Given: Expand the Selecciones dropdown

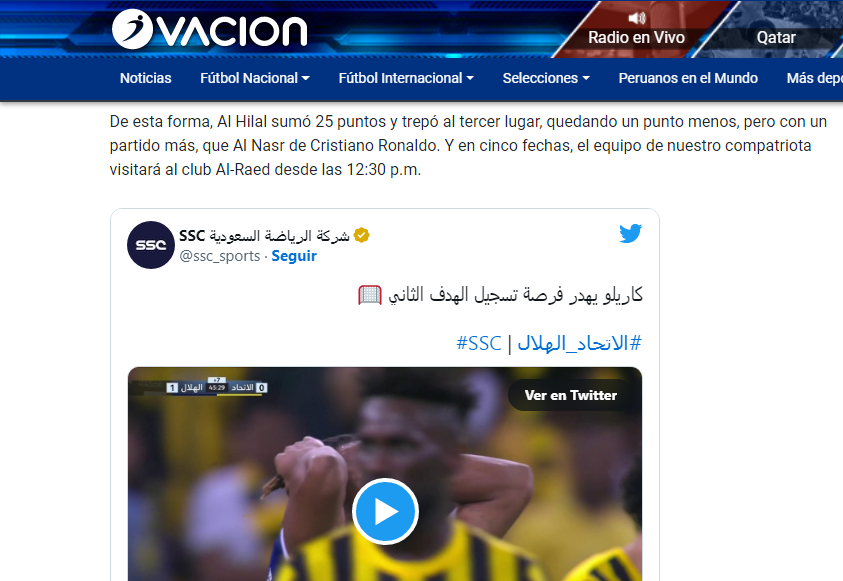Looking at the screenshot, I should (546, 78).
